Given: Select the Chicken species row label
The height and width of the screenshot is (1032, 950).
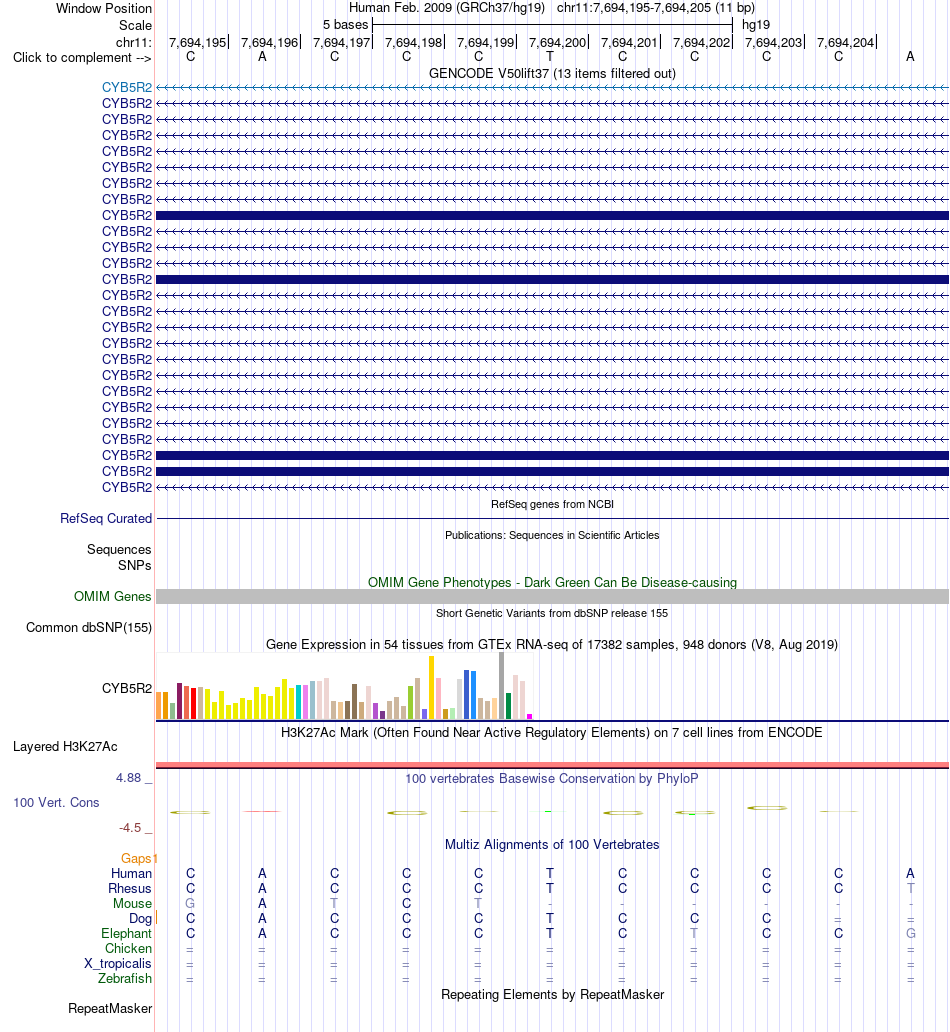Looking at the screenshot, I should 128,948.
